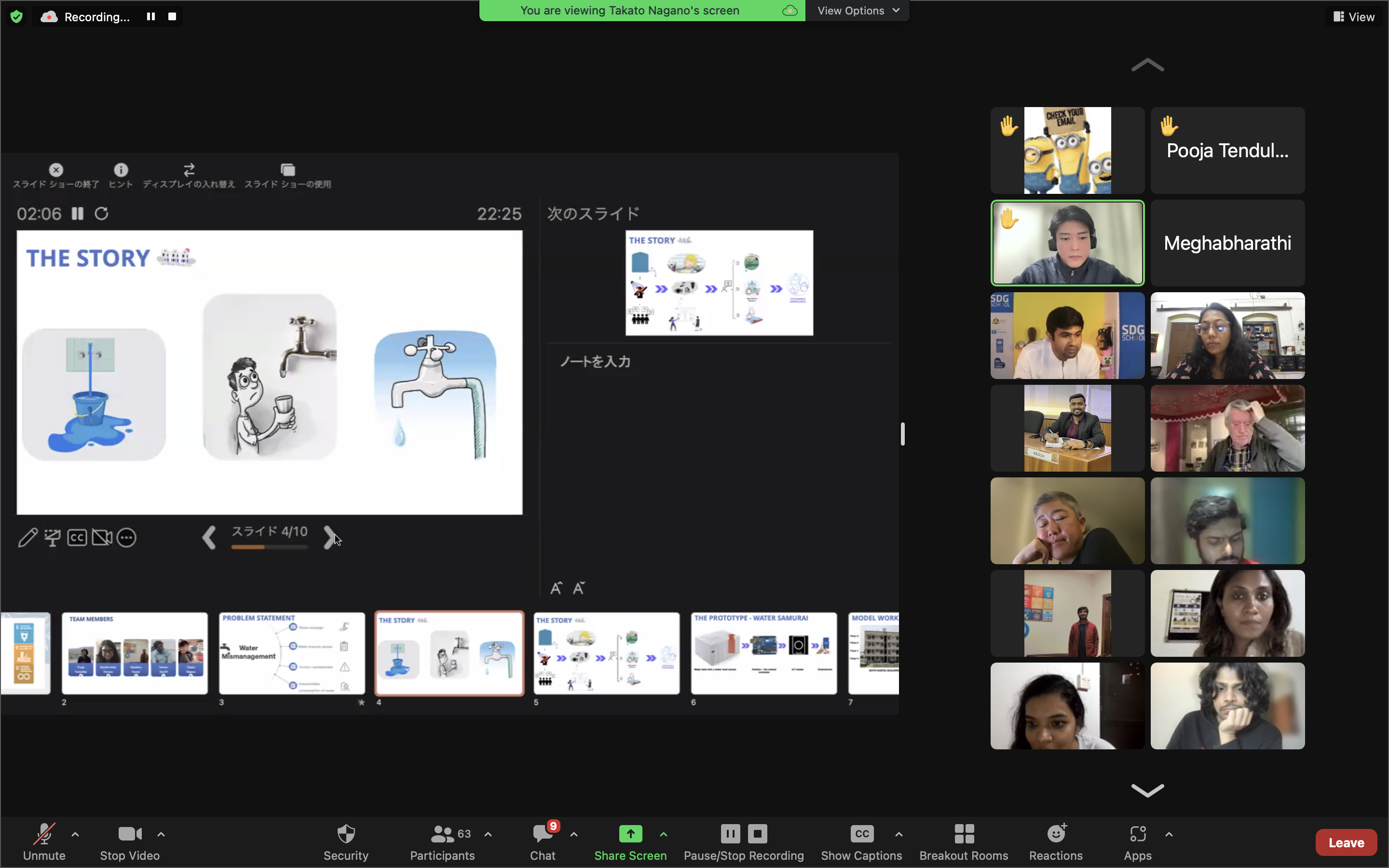This screenshot has width=1389, height=868.
Task: Open caption options arrow beside Show Captions
Action: click(x=899, y=834)
